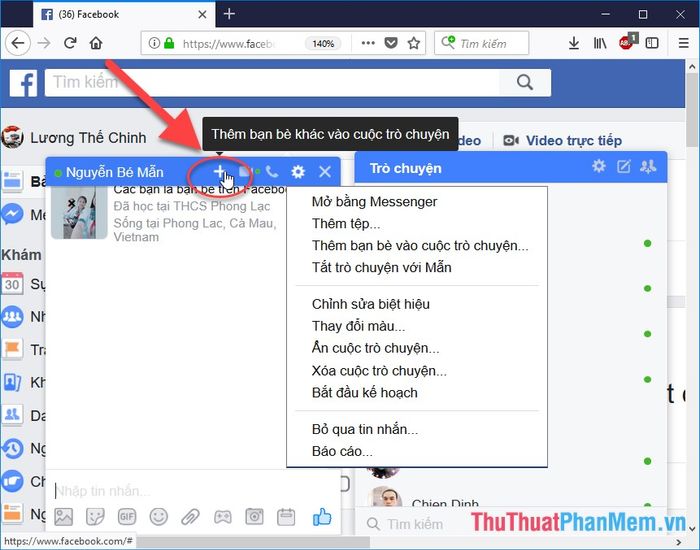Click the Adblock extension icon

(626, 42)
